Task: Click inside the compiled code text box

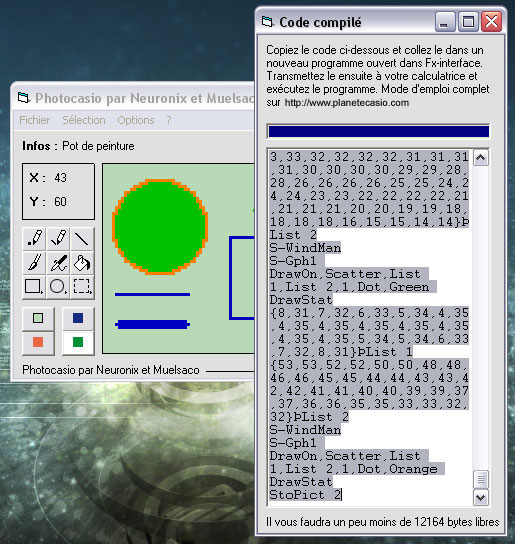Action: [370, 326]
